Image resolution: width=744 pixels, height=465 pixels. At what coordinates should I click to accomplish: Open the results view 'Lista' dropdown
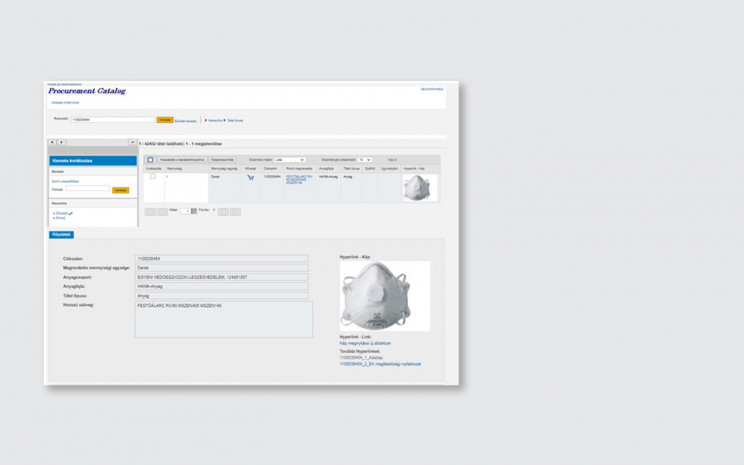290,160
